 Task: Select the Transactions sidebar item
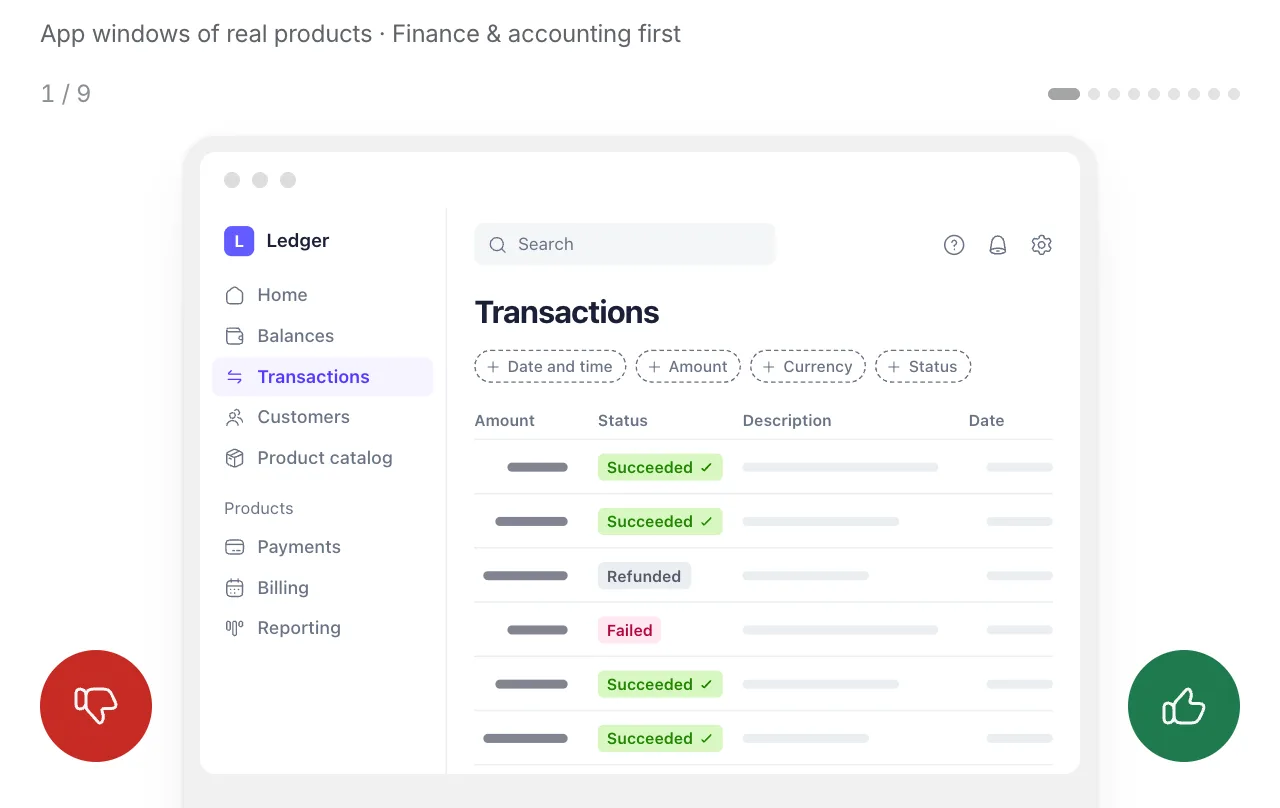tap(323, 377)
